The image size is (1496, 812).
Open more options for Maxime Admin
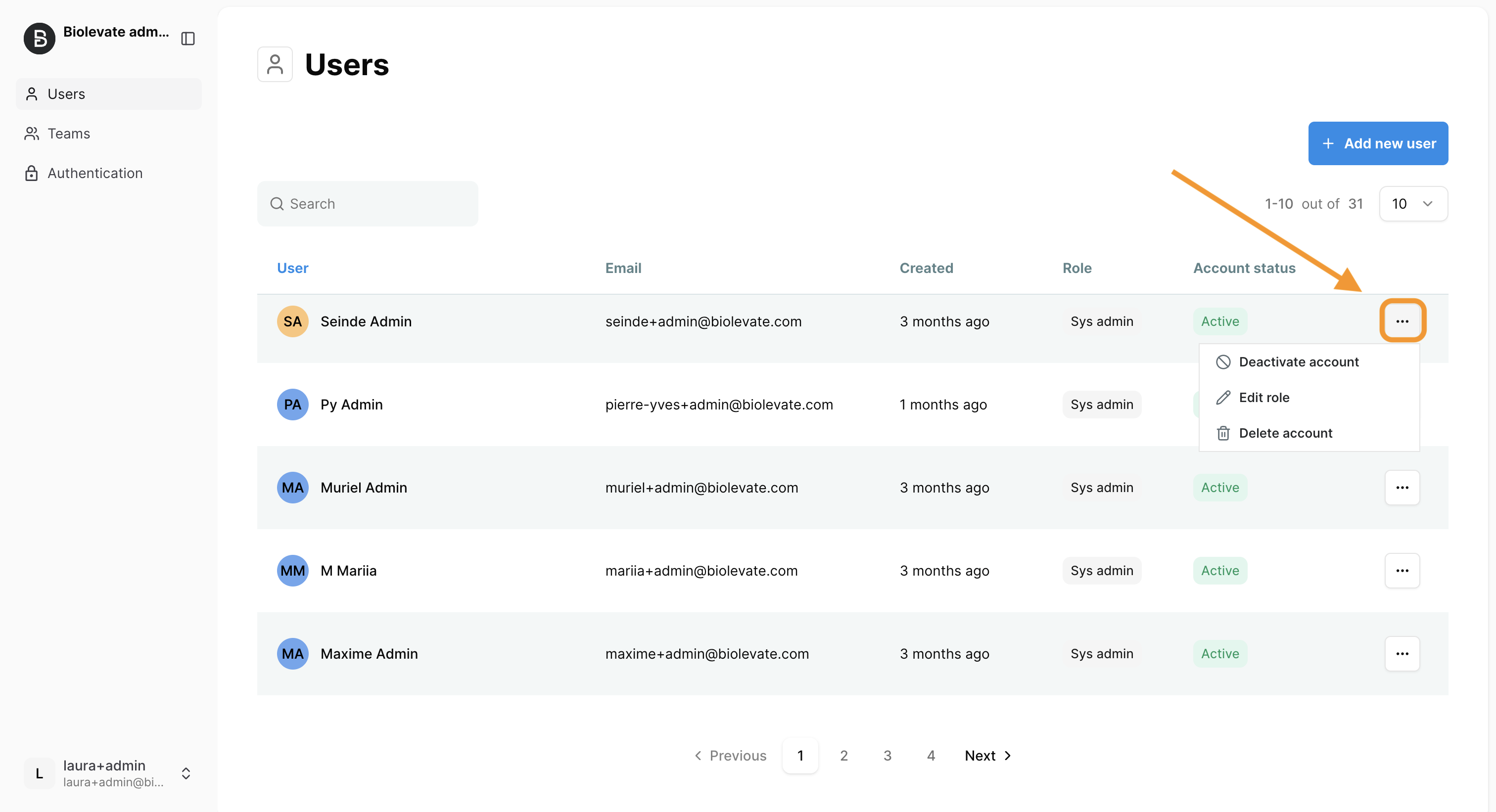pos(1402,654)
